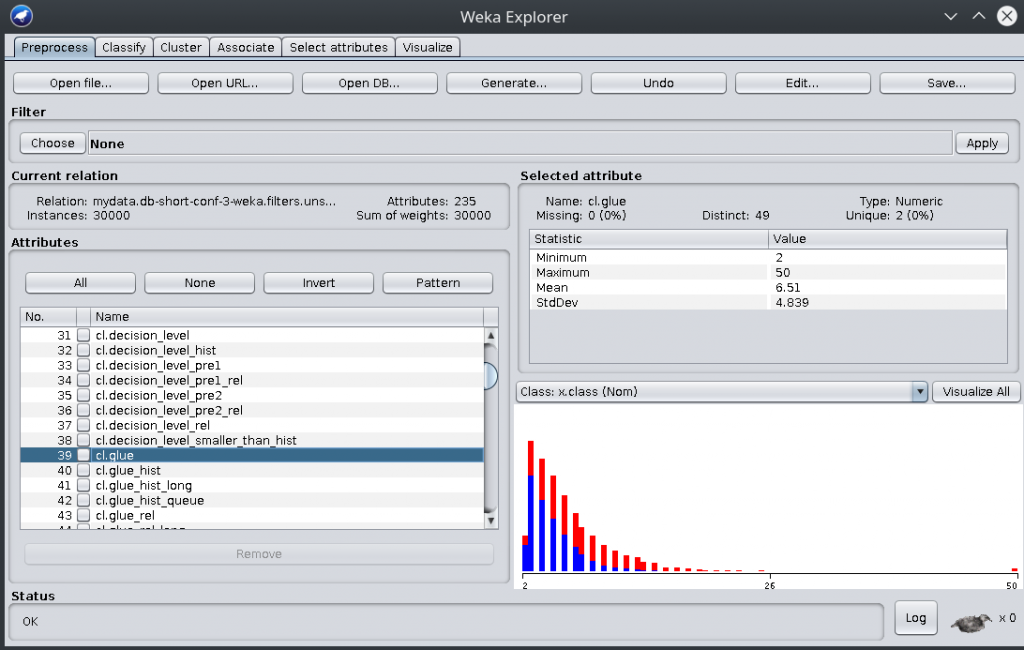Click the Edit... button
Viewport: 1024px width, 650px height.
803,83
